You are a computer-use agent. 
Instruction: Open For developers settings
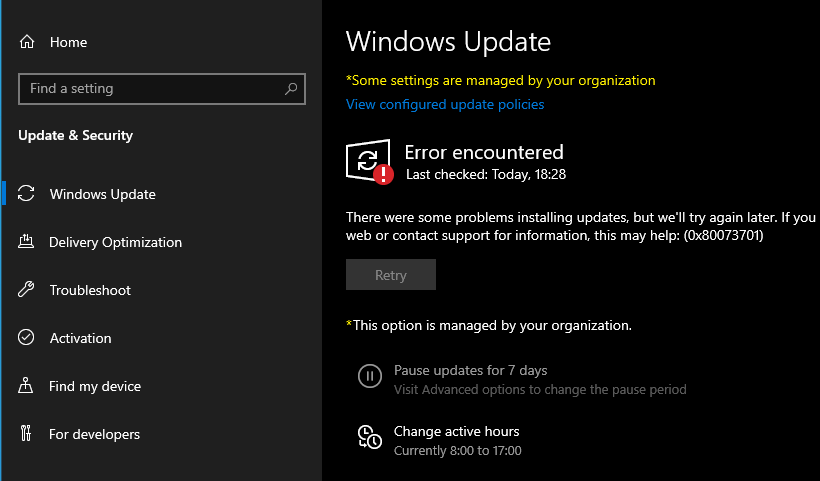click(95, 434)
